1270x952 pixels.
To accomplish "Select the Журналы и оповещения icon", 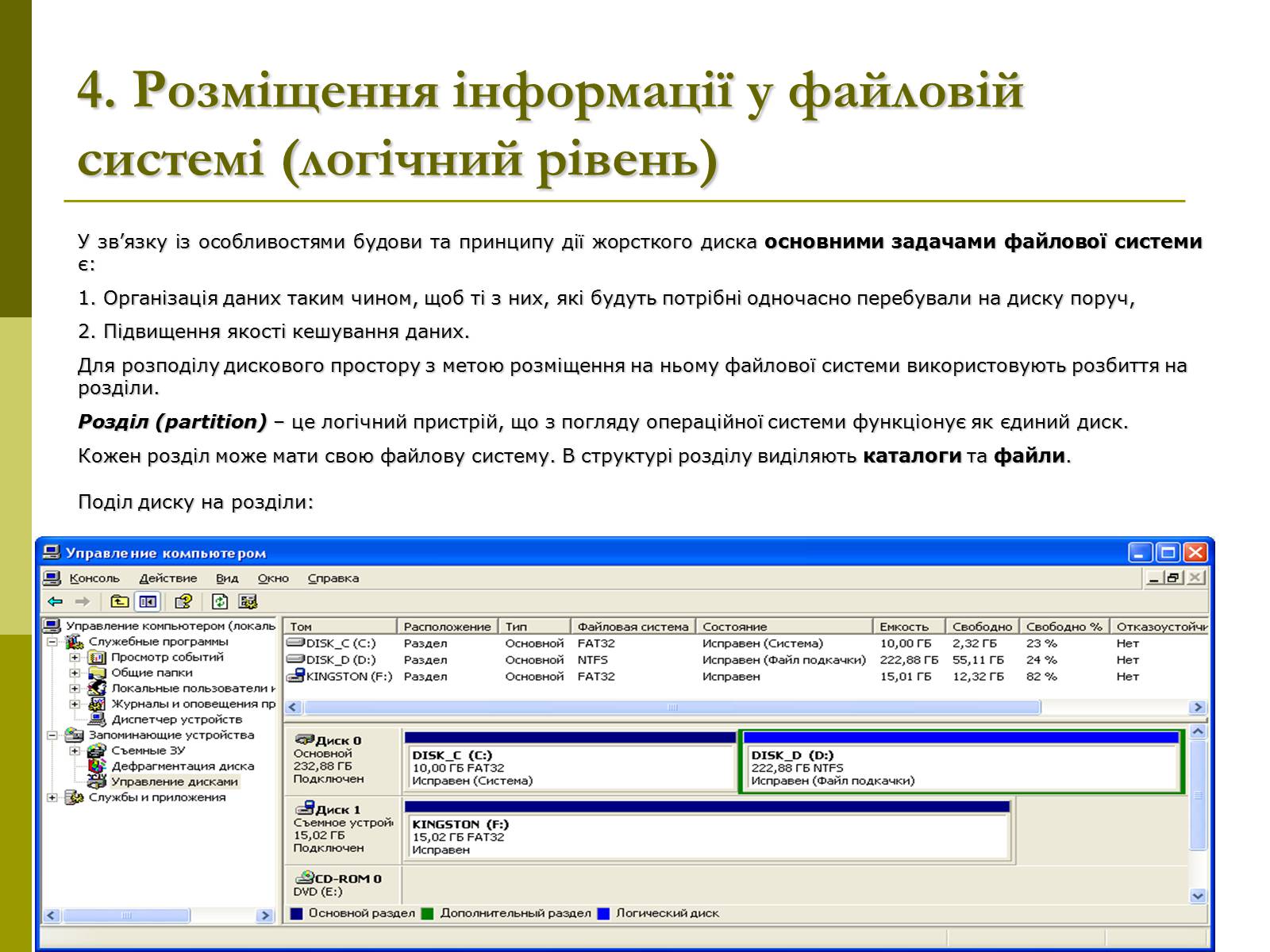I will point(97,704).
